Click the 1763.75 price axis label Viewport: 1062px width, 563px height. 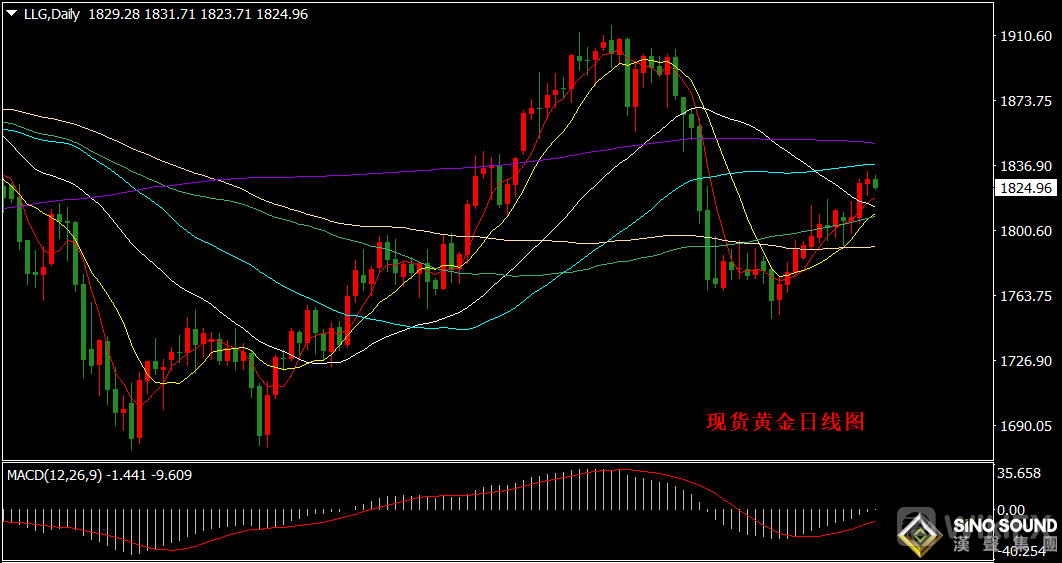1024,296
